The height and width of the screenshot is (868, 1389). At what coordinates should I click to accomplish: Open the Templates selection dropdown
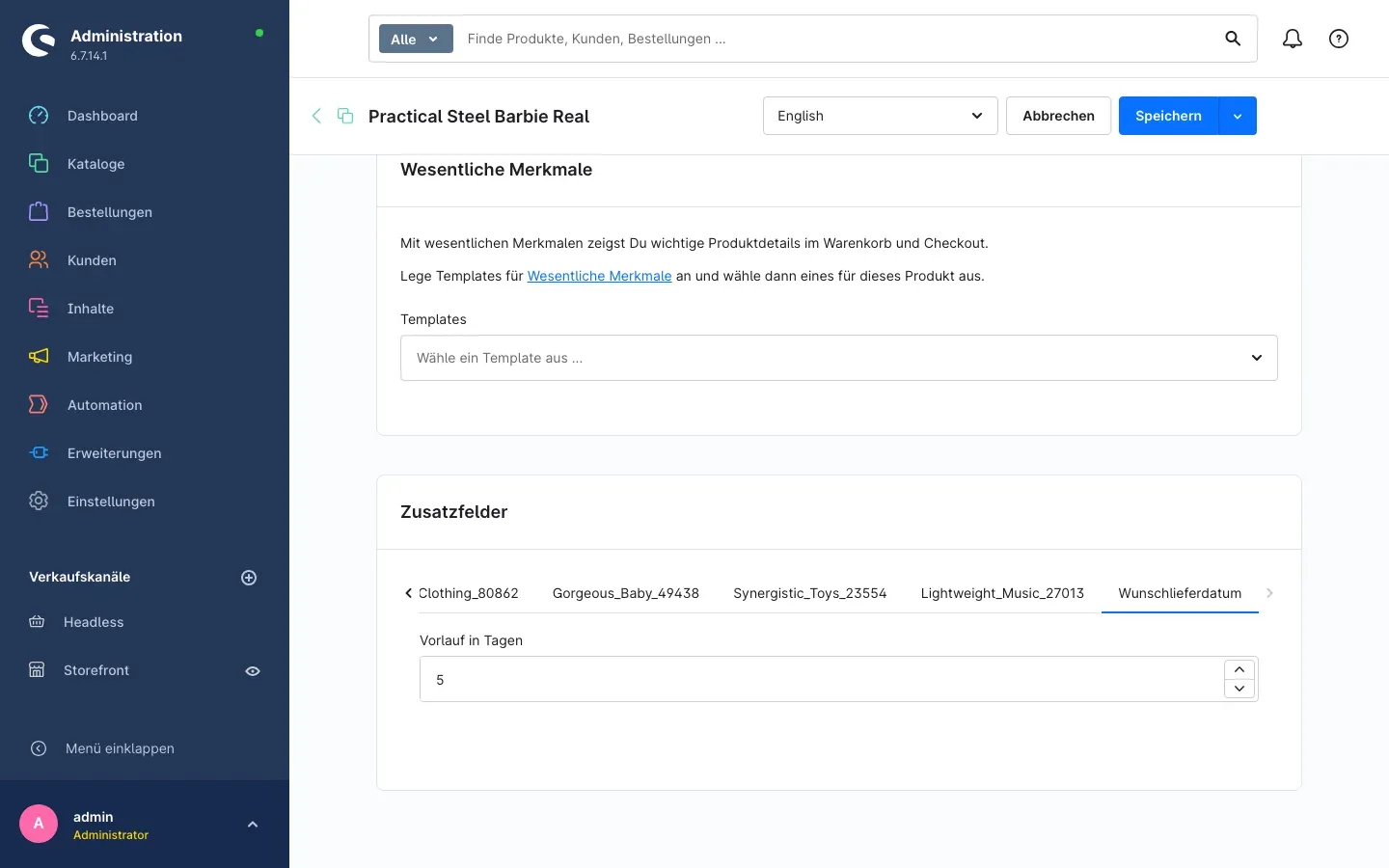pyautogui.click(x=839, y=358)
